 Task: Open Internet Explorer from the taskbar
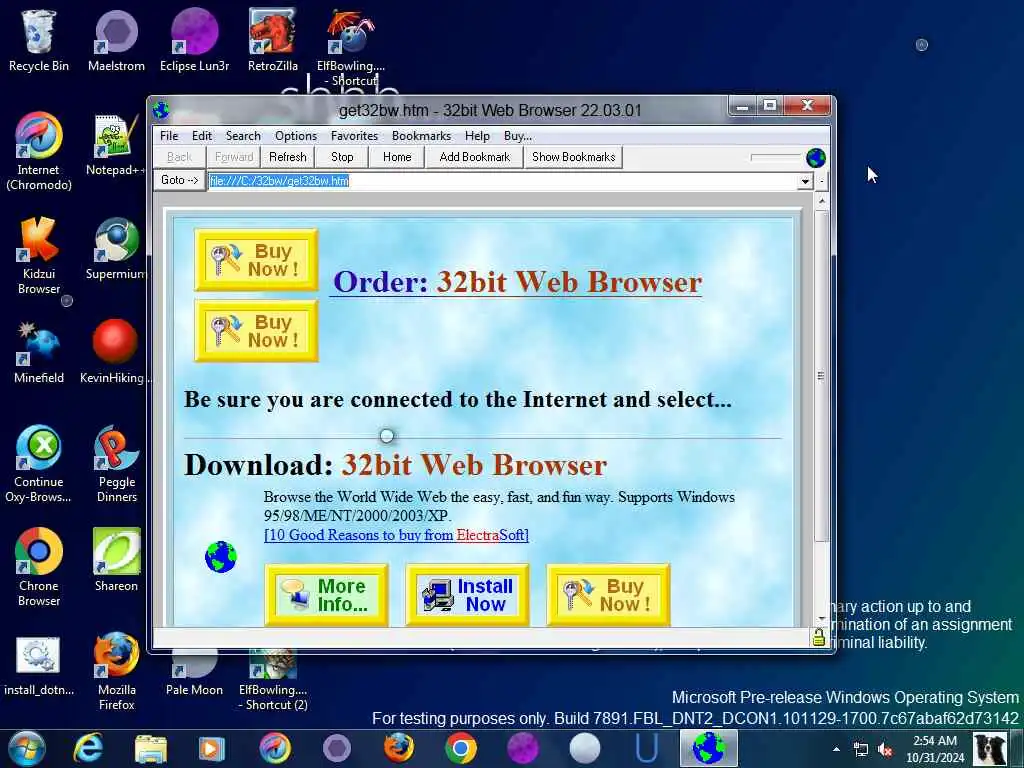(x=88, y=748)
